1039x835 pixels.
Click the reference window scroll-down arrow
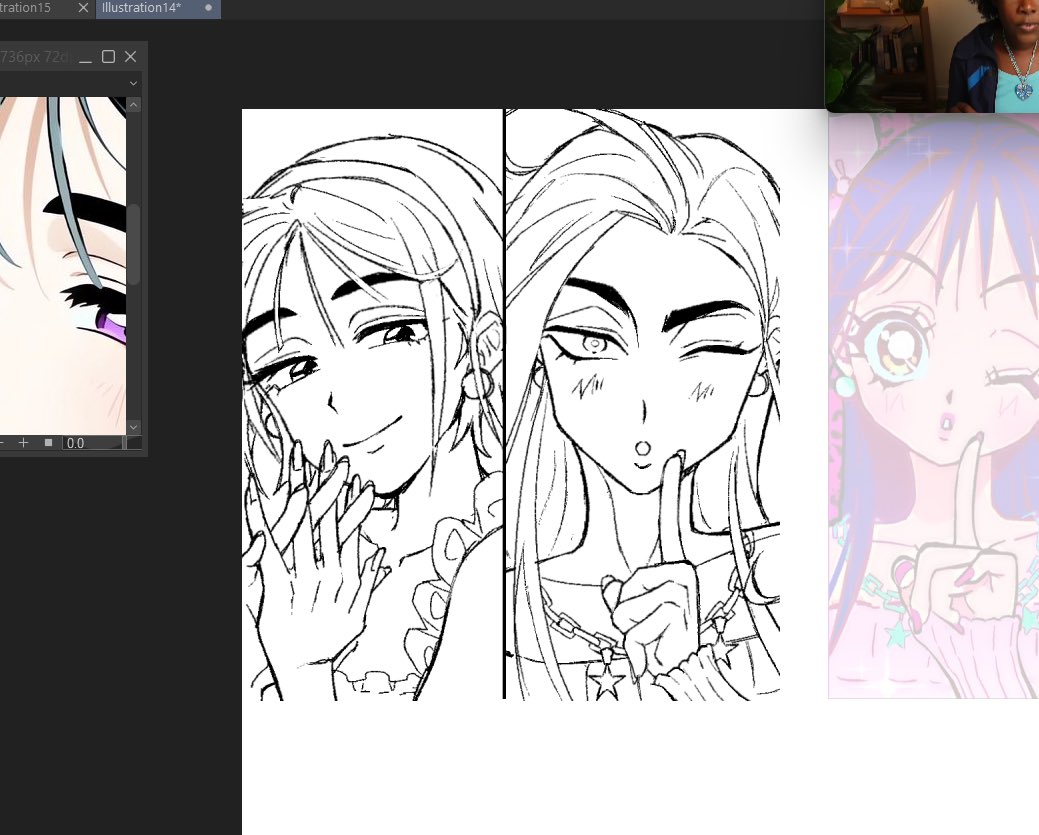point(134,427)
